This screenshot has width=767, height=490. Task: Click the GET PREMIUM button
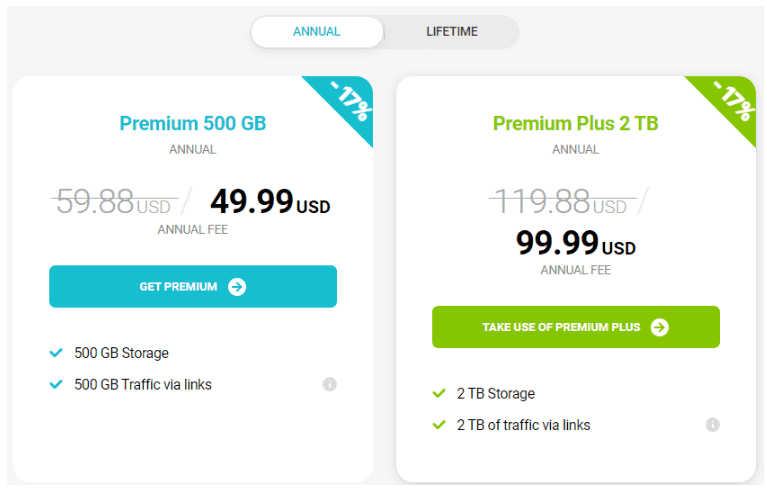(193, 287)
